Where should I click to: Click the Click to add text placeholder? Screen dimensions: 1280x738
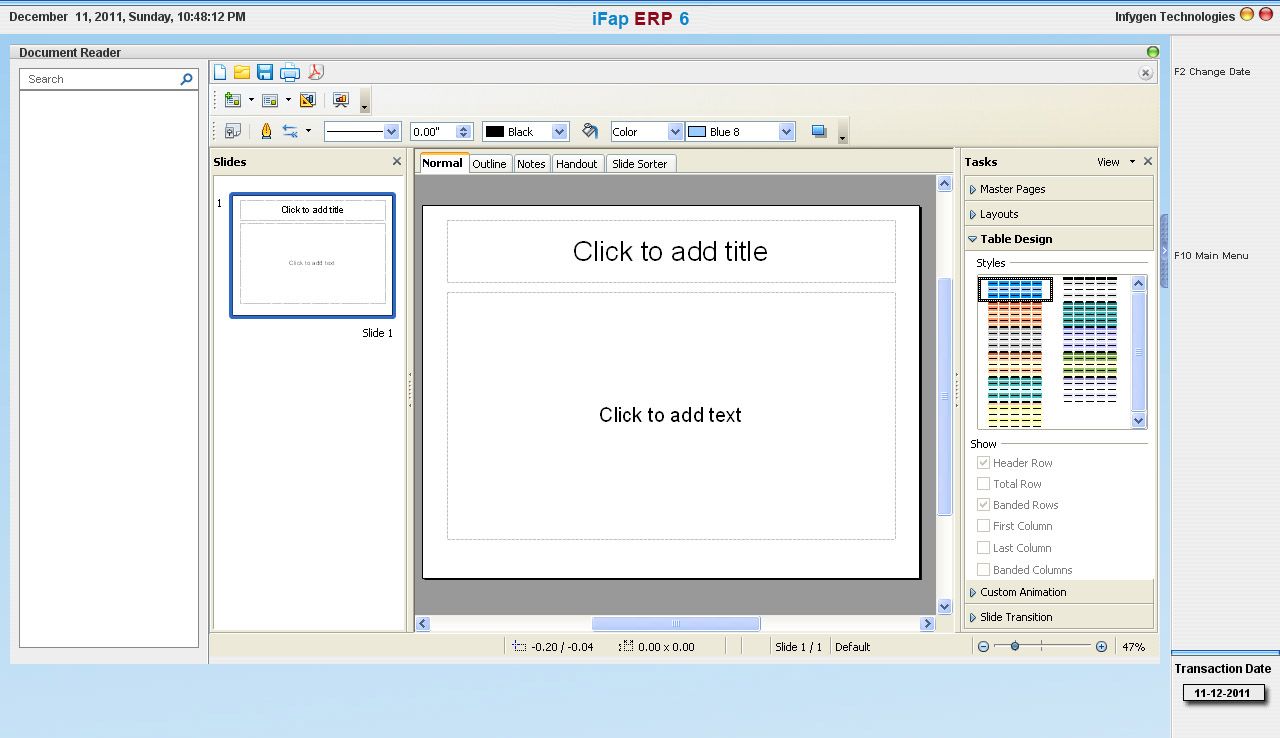pyautogui.click(x=671, y=415)
